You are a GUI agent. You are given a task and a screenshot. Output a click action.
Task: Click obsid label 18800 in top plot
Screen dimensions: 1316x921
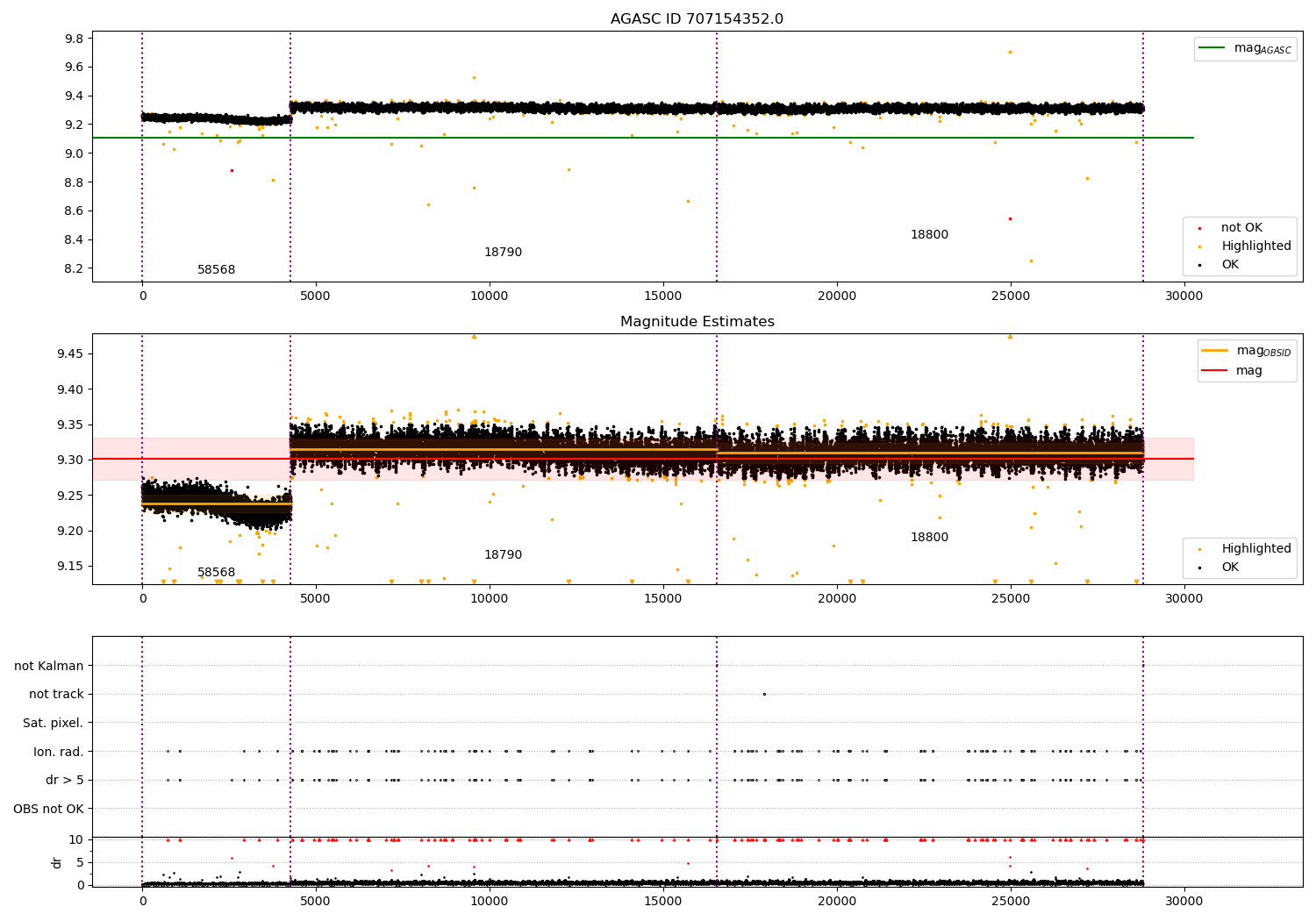[x=929, y=235]
